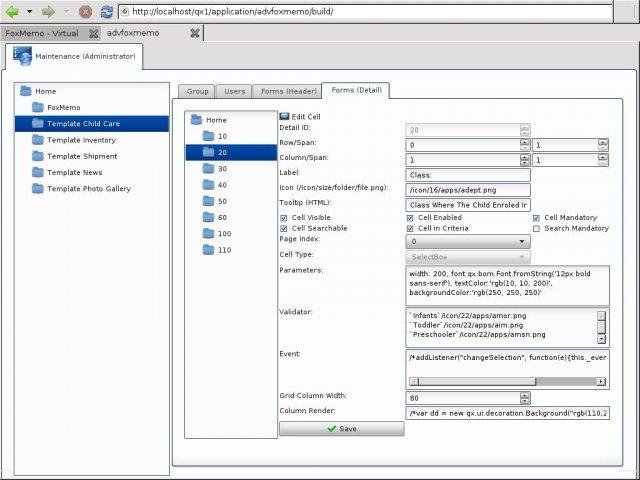Viewport: 640px width, 480px height.
Task: Click the Label input field
Action: (x=468, y=175)
